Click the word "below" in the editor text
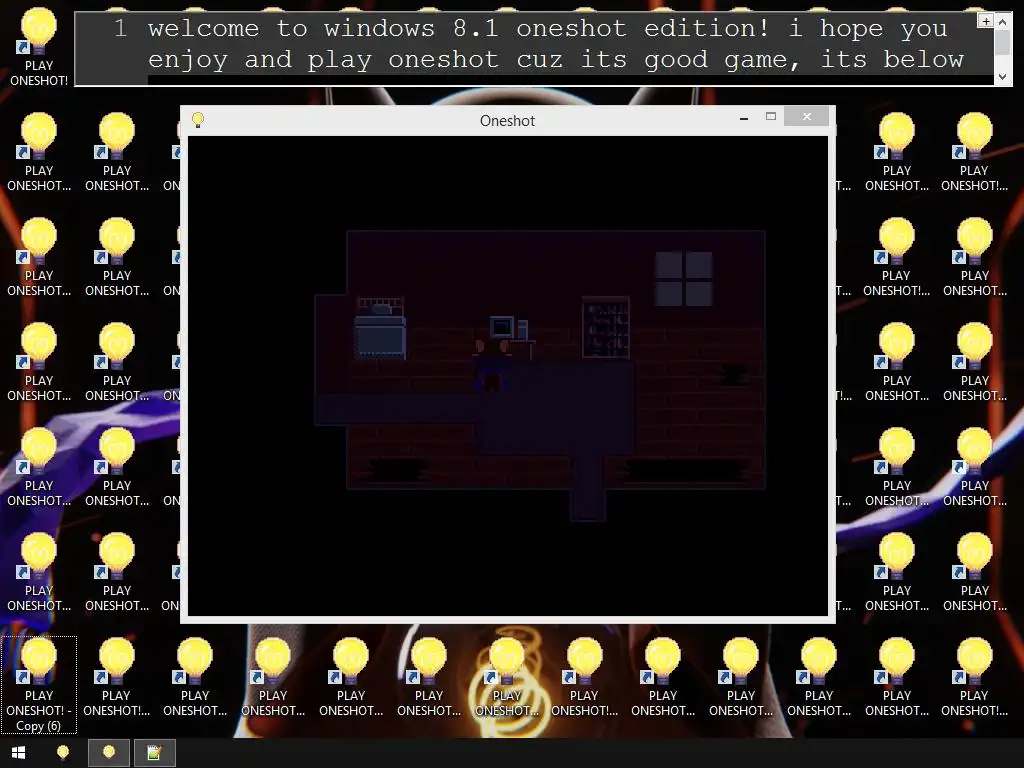1024x768 pixels. coord(923,59)
